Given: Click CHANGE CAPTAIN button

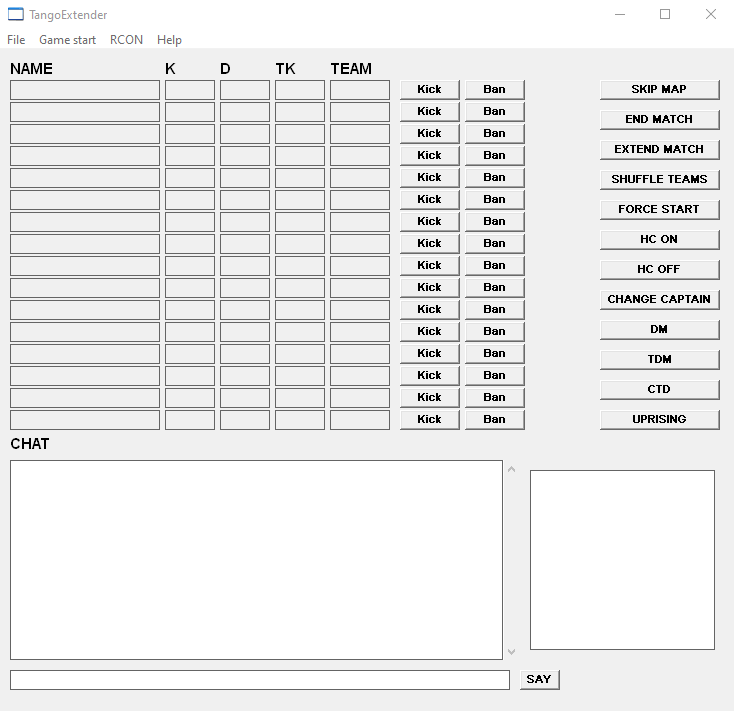Looking at the screenshot, I should (x=659, y=299).
